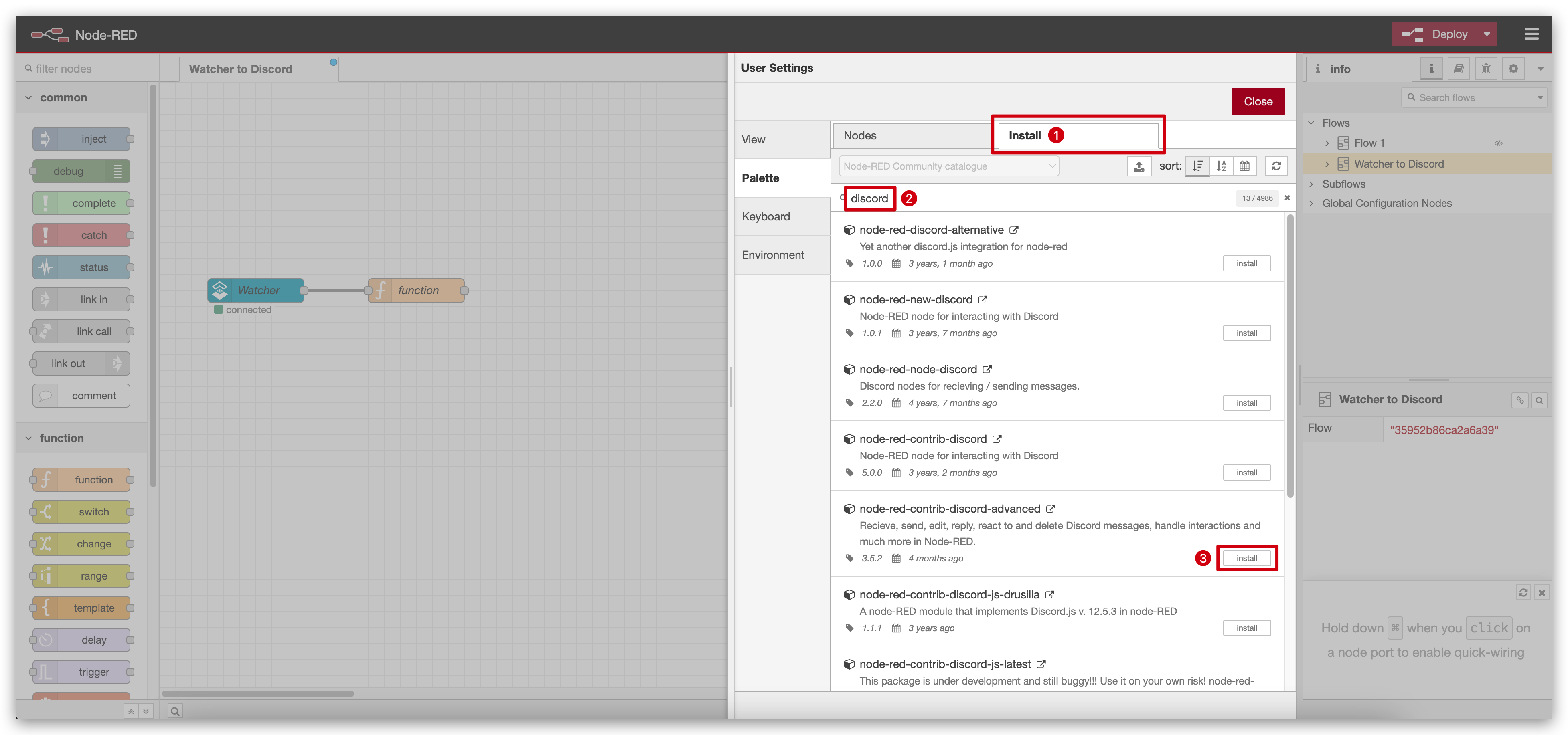
Task: Open the debug messages sidebar tab
Action: pyautogui.click(x=1486, y=69)
